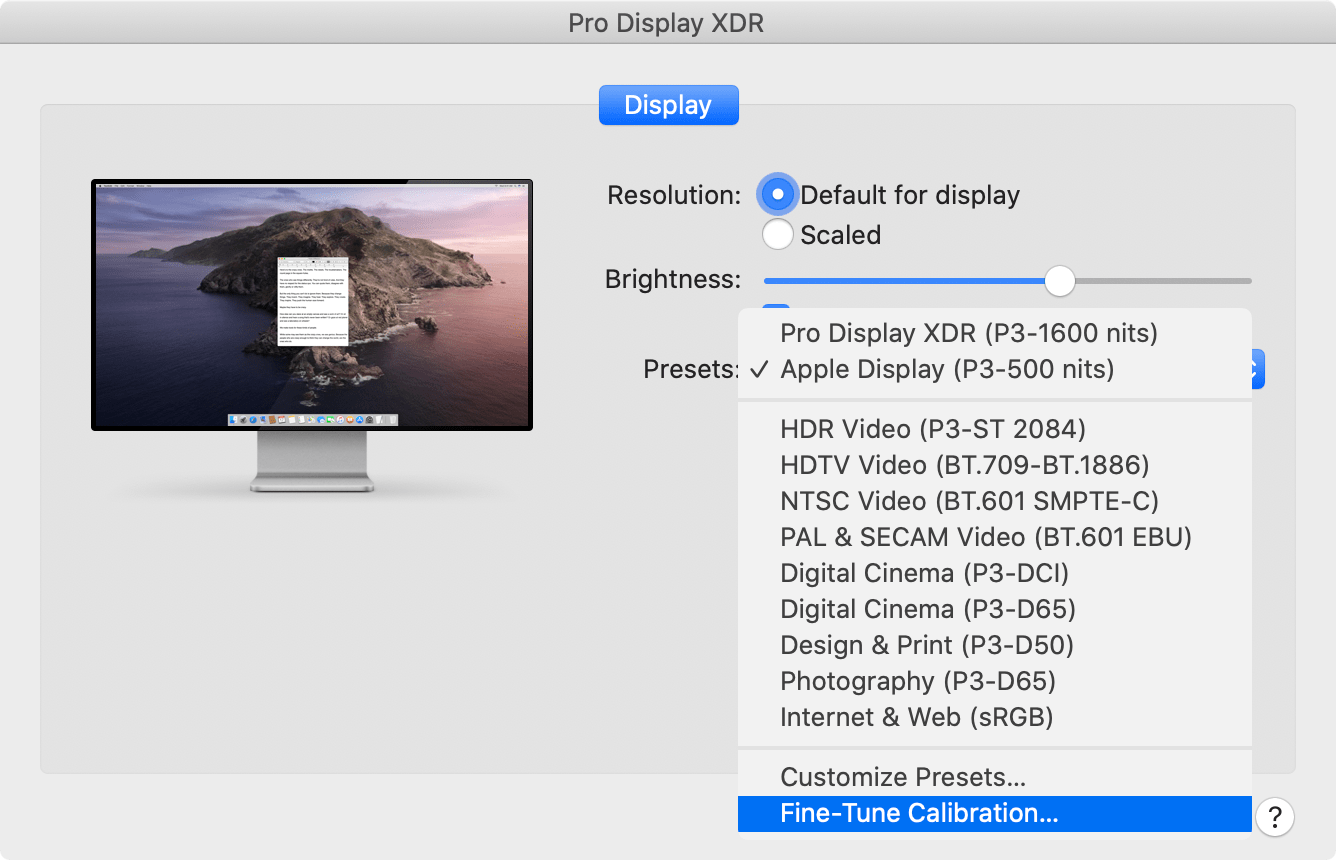
Task: Select the Default for display resolution option
Action: click(777, 194)
